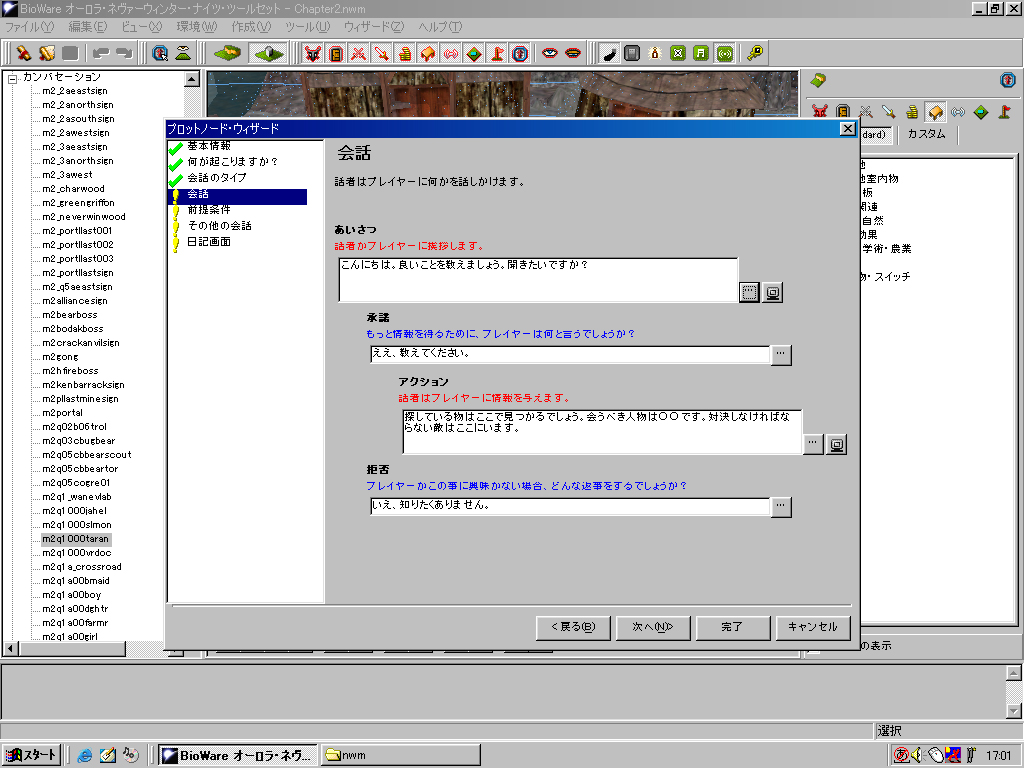Image resolution: width=1024 pixels, height=768 pixels.
Task: Open the ツール menu
Action: click(x=306, y=26)
